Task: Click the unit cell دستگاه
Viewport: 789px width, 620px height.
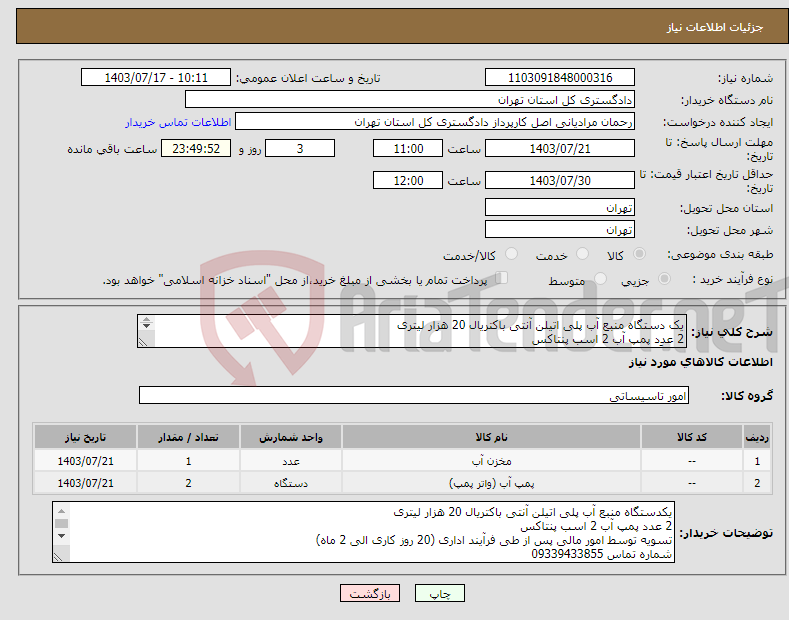Action: 291,483
